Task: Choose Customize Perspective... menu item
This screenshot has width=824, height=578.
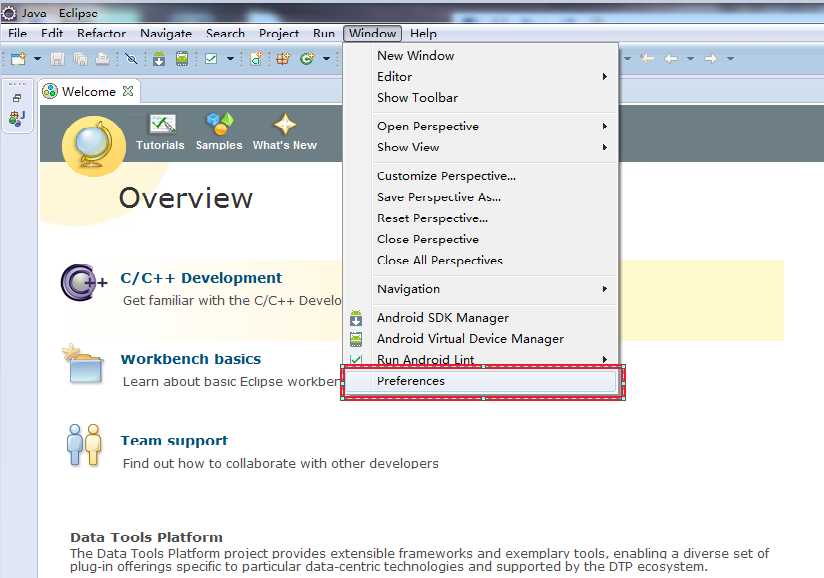Action: coord(481,176)
